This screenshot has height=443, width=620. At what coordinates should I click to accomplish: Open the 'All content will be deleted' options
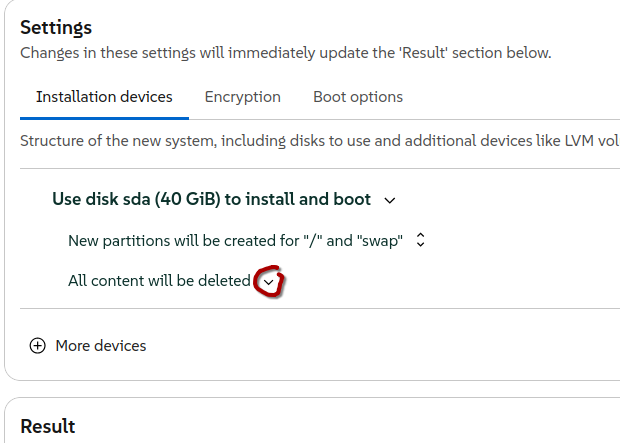159,281
